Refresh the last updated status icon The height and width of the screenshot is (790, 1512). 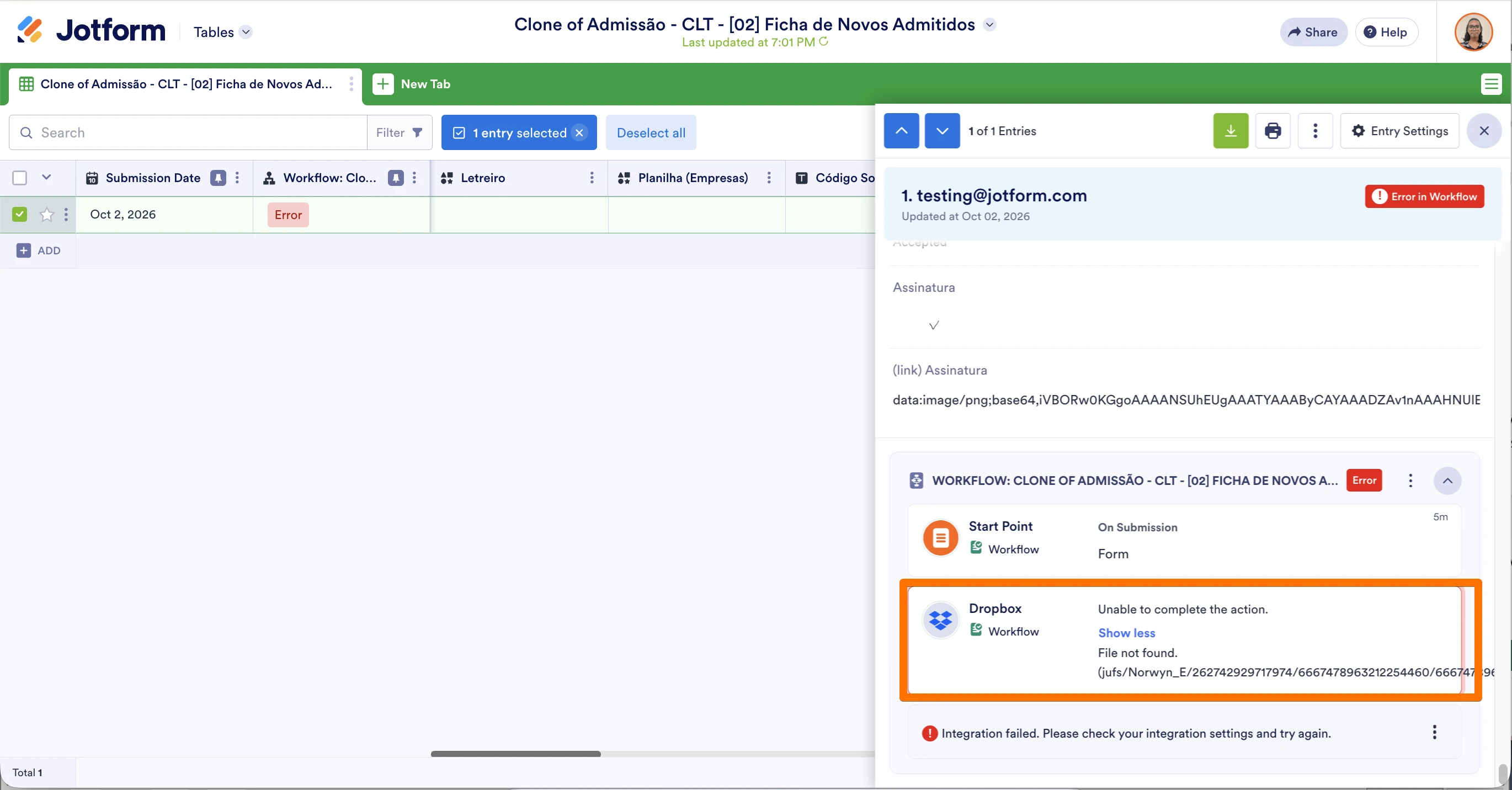[823, 42]
